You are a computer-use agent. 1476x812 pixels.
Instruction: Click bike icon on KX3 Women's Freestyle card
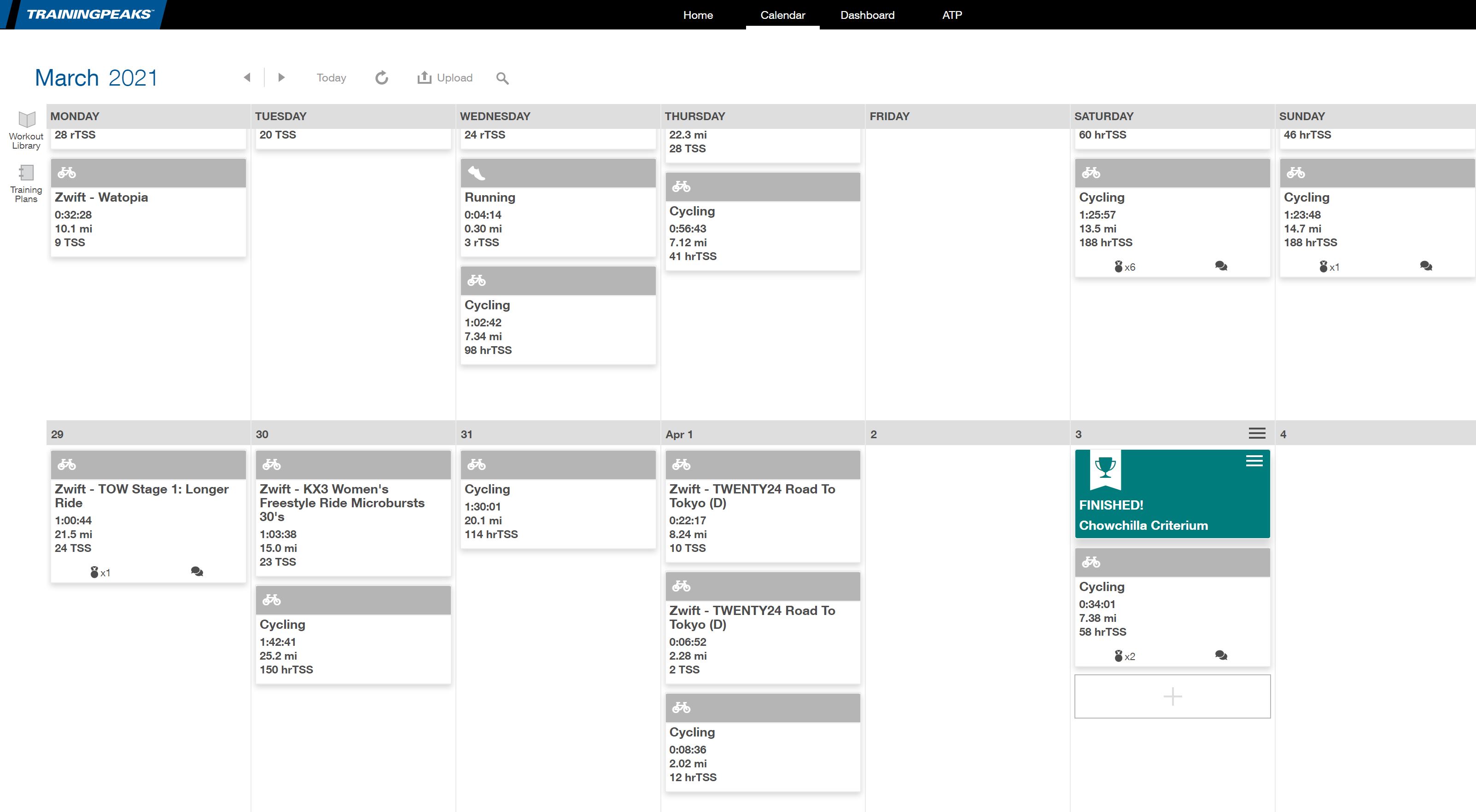[x=272, y=464]
